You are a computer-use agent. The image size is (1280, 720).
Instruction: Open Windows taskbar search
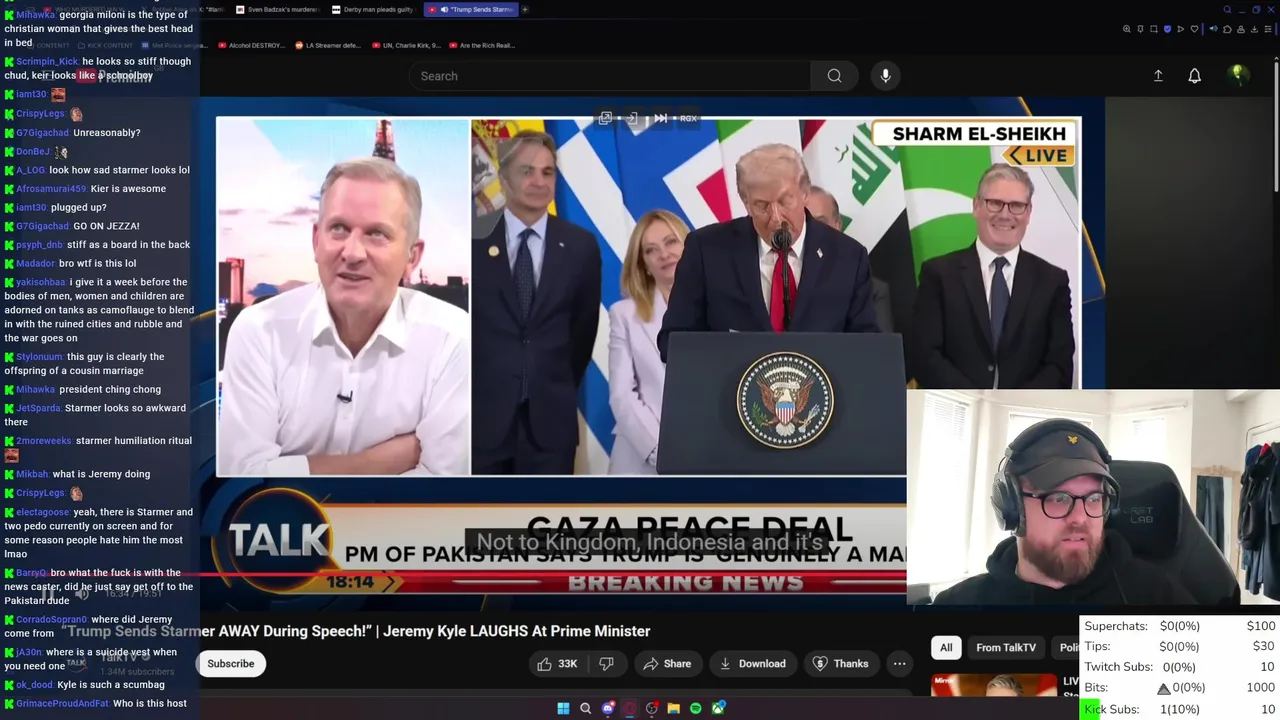point(585,708)
